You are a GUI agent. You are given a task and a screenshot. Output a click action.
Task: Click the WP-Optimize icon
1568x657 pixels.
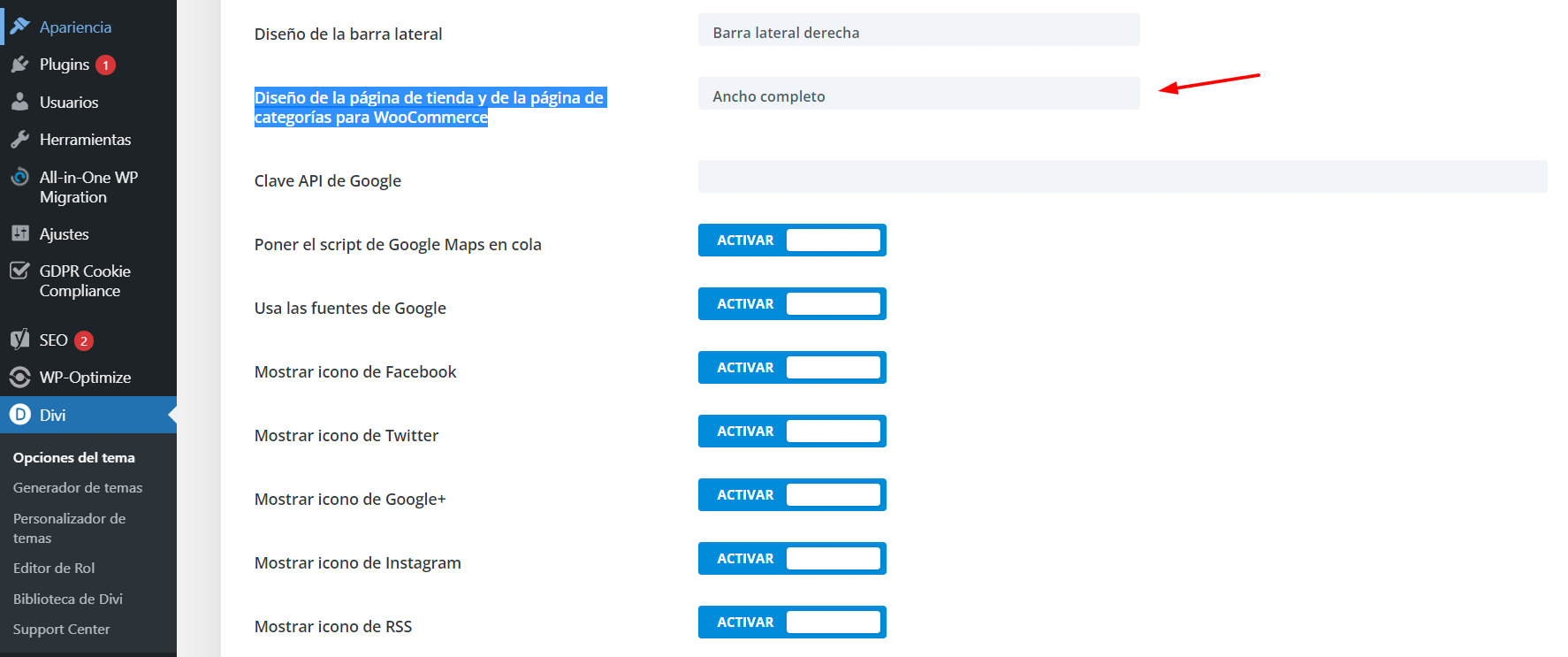[x=19, y=378]
